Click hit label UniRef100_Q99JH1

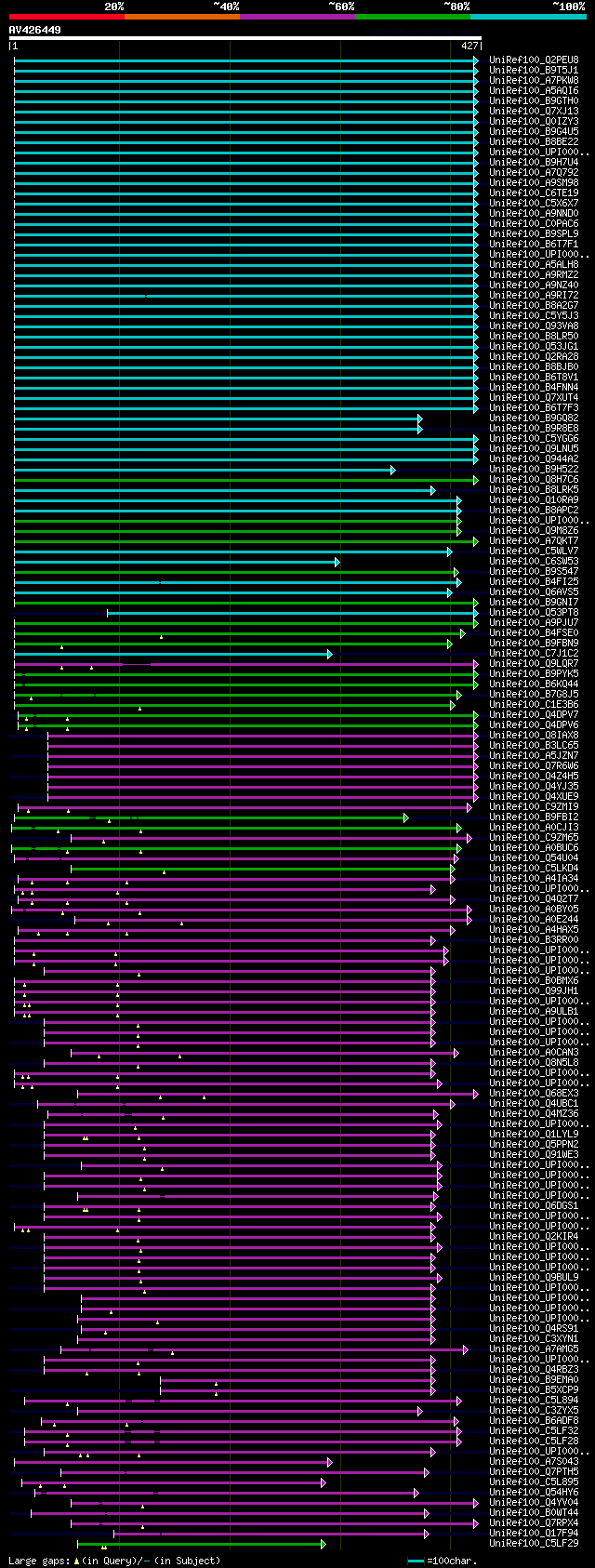pos(534,990)
